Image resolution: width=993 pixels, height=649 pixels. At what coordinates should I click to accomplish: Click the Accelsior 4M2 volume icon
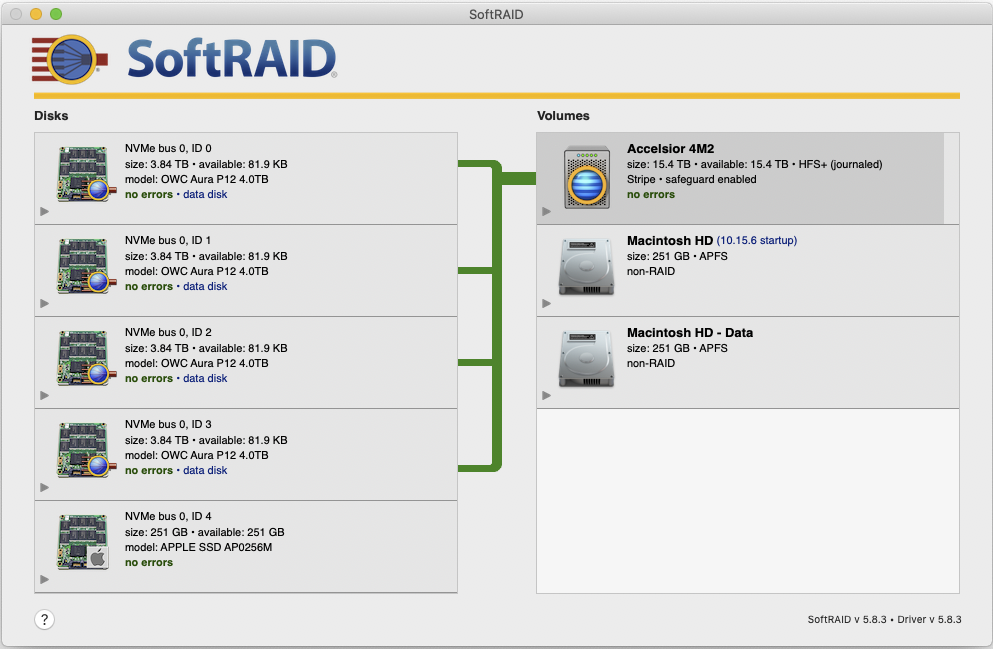[586, 178]
